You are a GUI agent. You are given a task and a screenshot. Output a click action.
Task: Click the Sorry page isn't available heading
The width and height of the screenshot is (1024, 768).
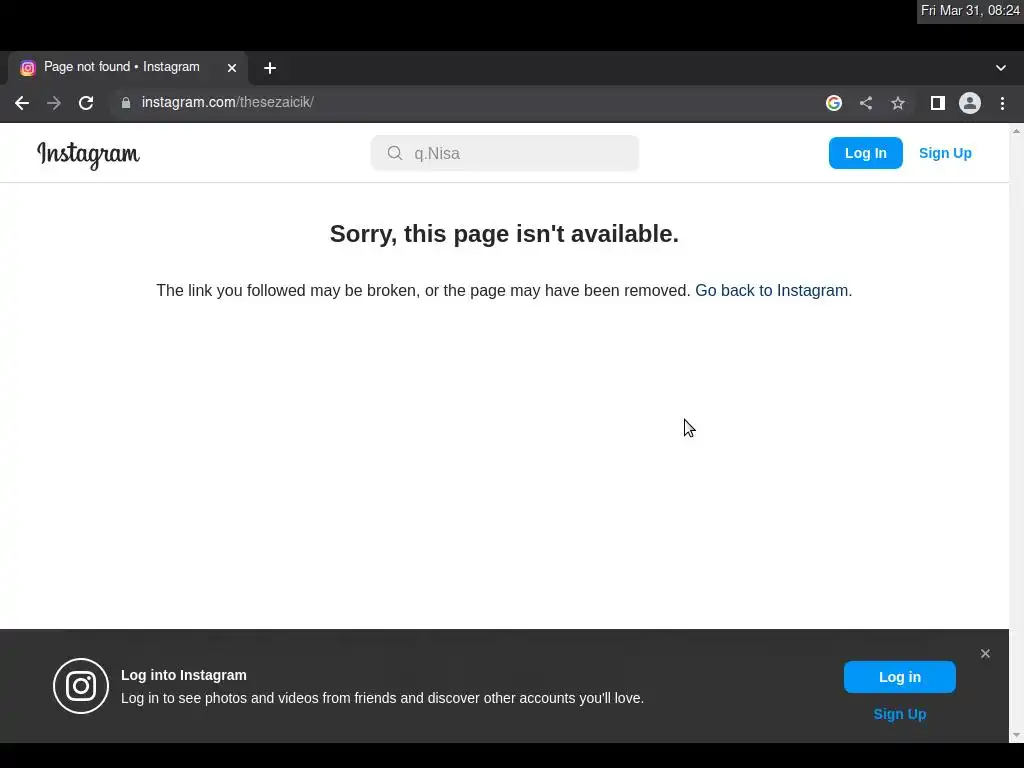point(504,234)
